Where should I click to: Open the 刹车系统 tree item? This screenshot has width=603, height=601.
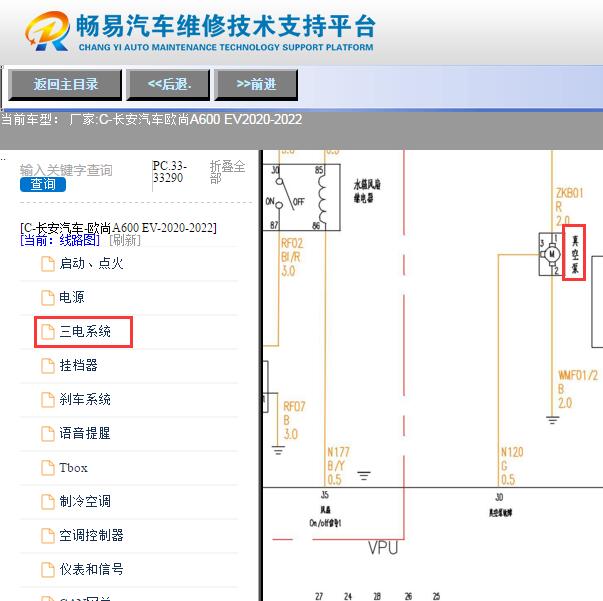85,400
